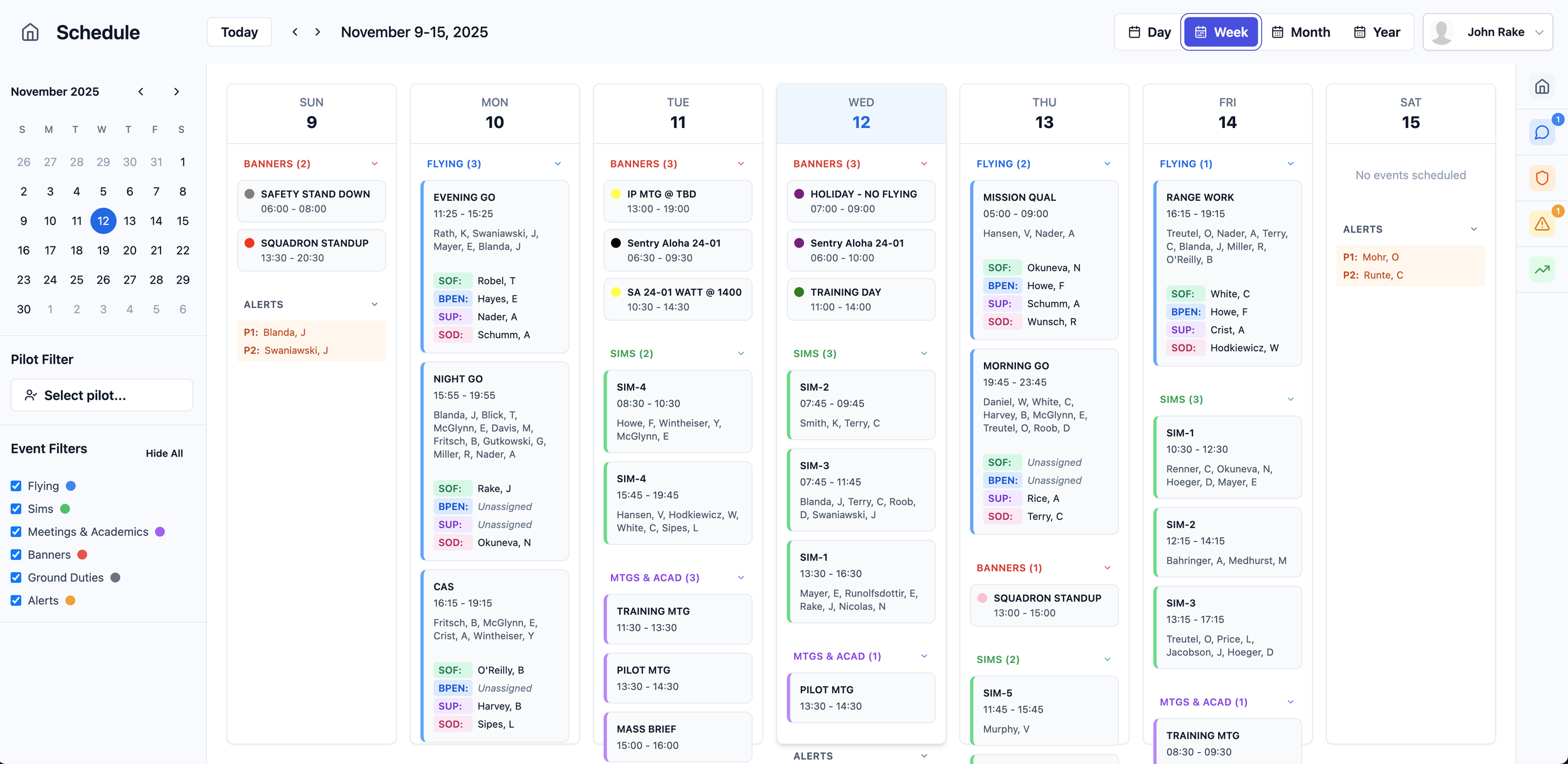
Task: Uncheck the Flying event filter
Action: tap(16, 486)
